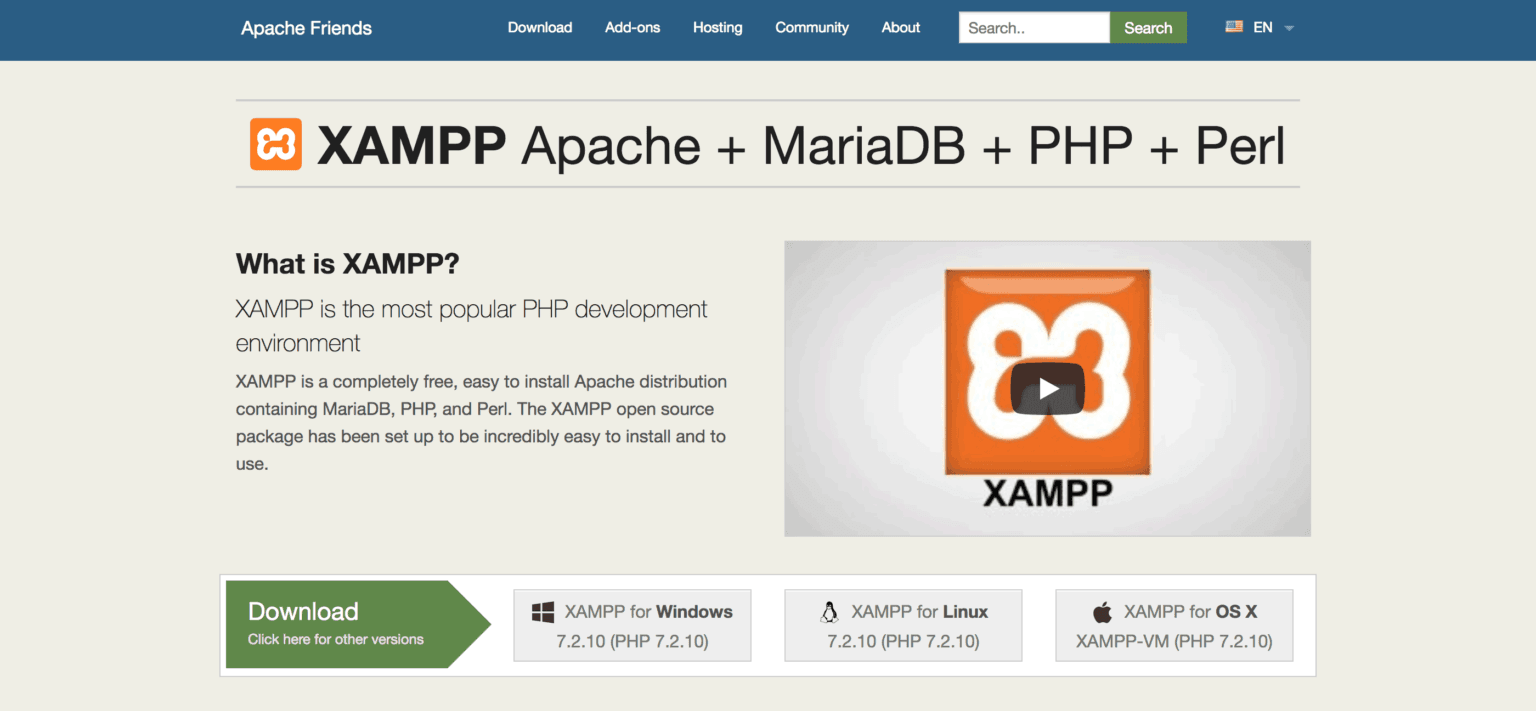Image resolution: width=1536 pixels, height=711 pixels.
Task: Open the Community menu
Action: [x=811, y=28]
